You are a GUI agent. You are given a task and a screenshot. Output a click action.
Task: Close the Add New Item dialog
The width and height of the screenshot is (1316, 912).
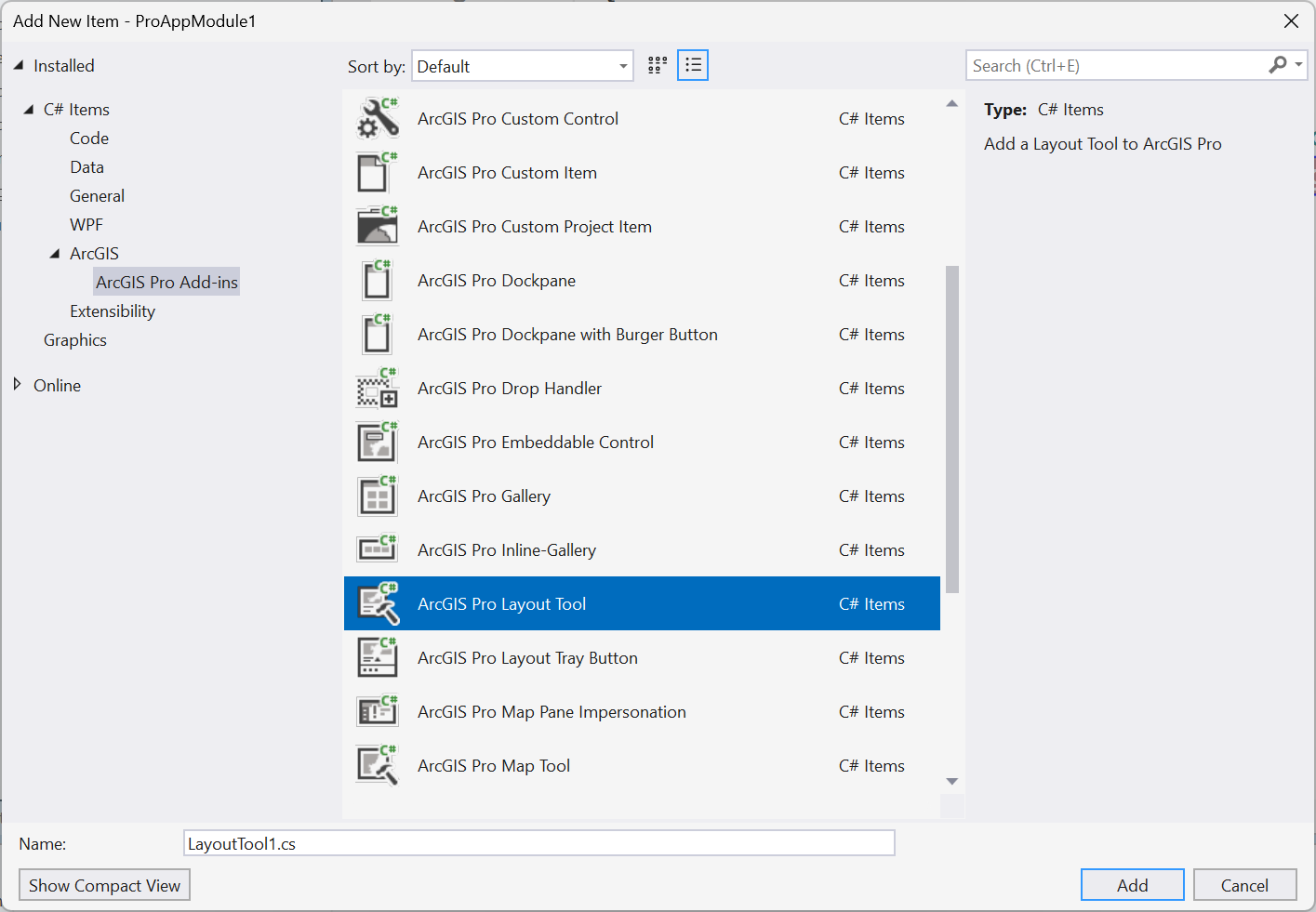(x=1291, y=20)
